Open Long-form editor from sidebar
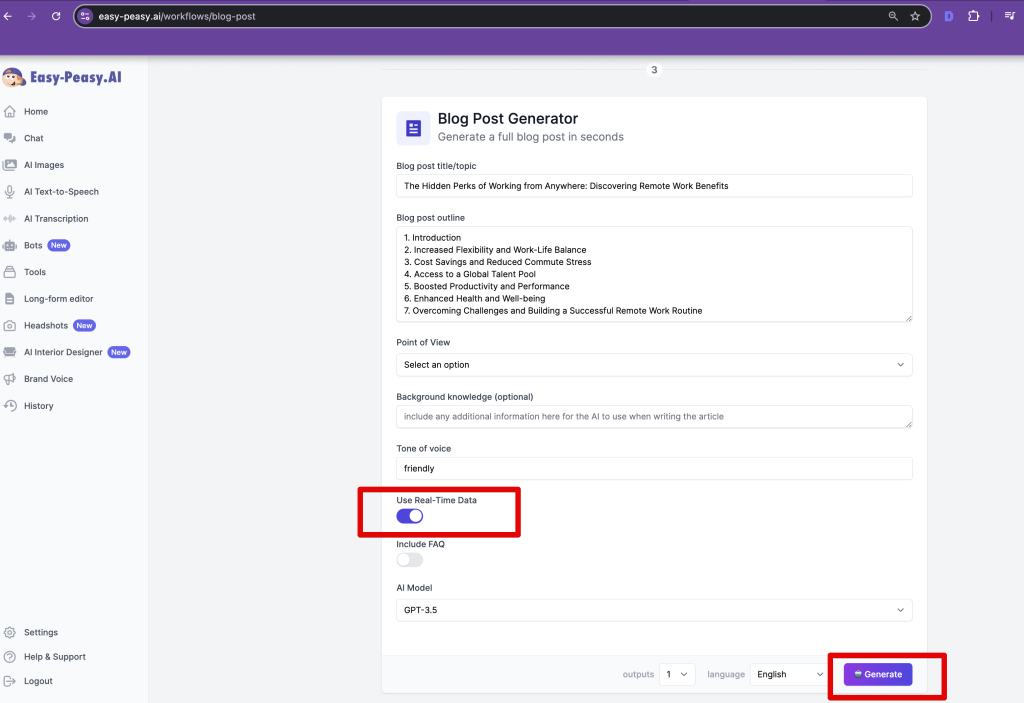1024x703 pixels. (58, 299)
